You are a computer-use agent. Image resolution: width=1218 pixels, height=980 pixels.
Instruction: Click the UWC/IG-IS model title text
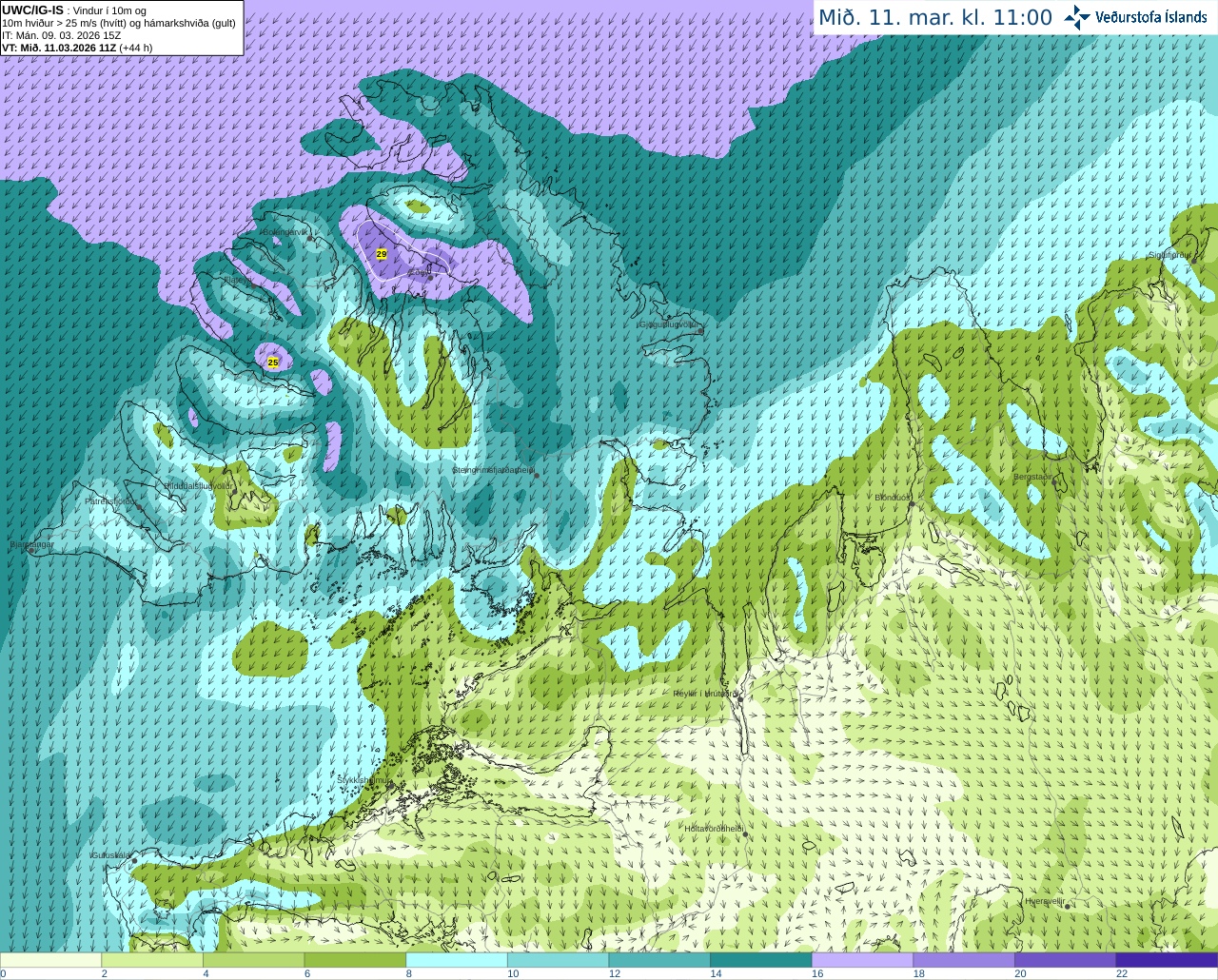[33, 10]
